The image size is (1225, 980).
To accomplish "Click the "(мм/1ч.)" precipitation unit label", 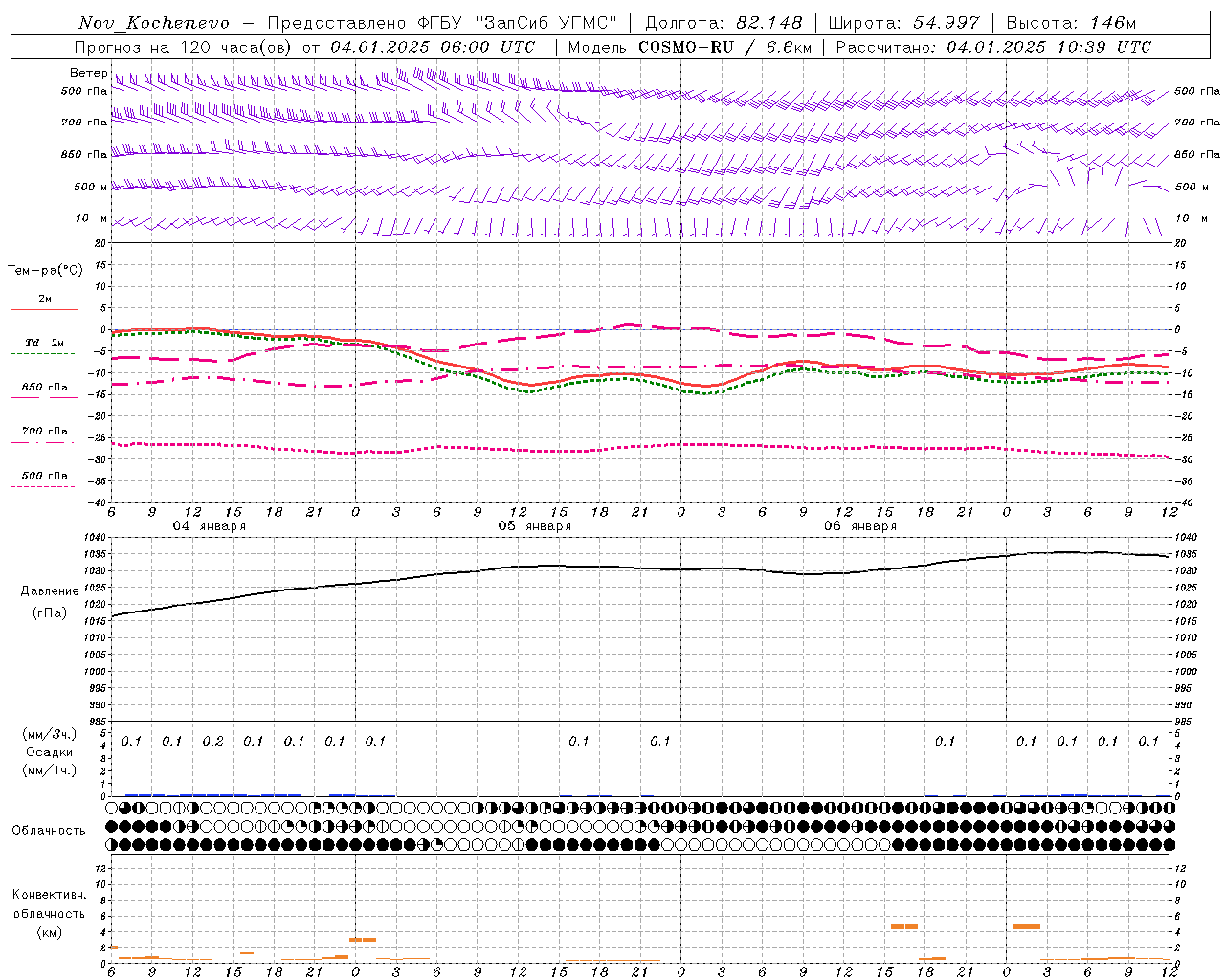I will pyautogui.click(x=50, y=770).
